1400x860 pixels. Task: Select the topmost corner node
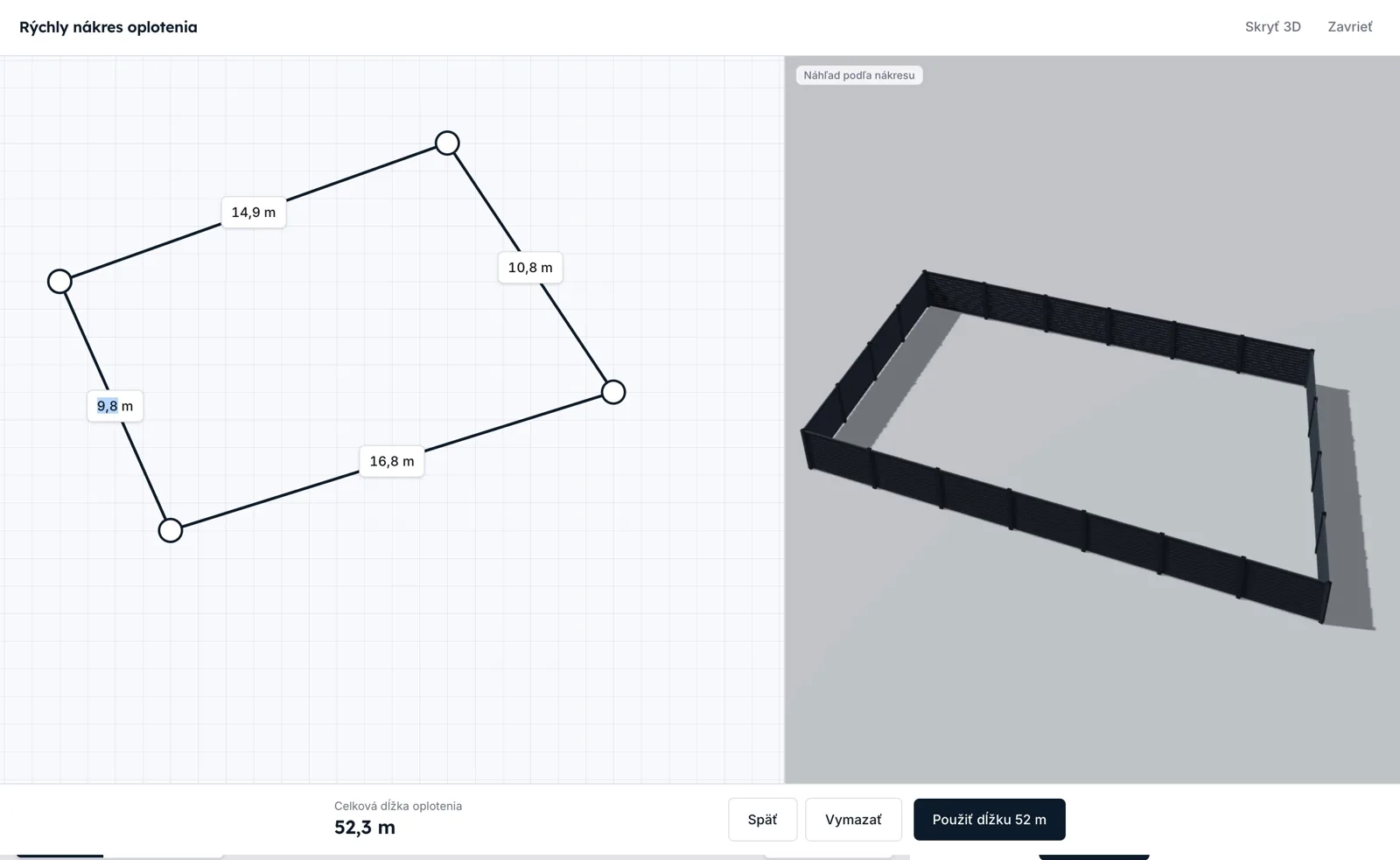(x=447, y=143)
